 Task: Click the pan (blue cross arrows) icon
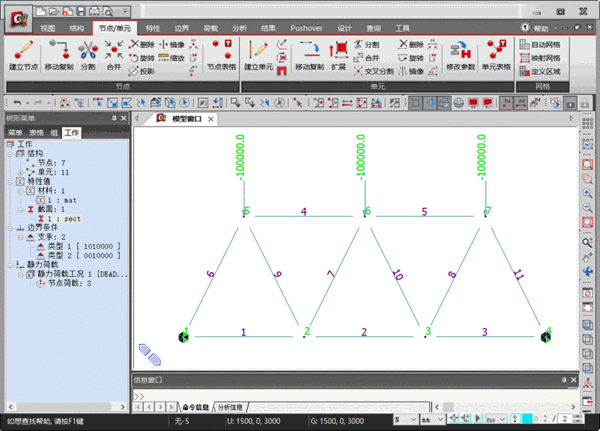click(587, 272)
